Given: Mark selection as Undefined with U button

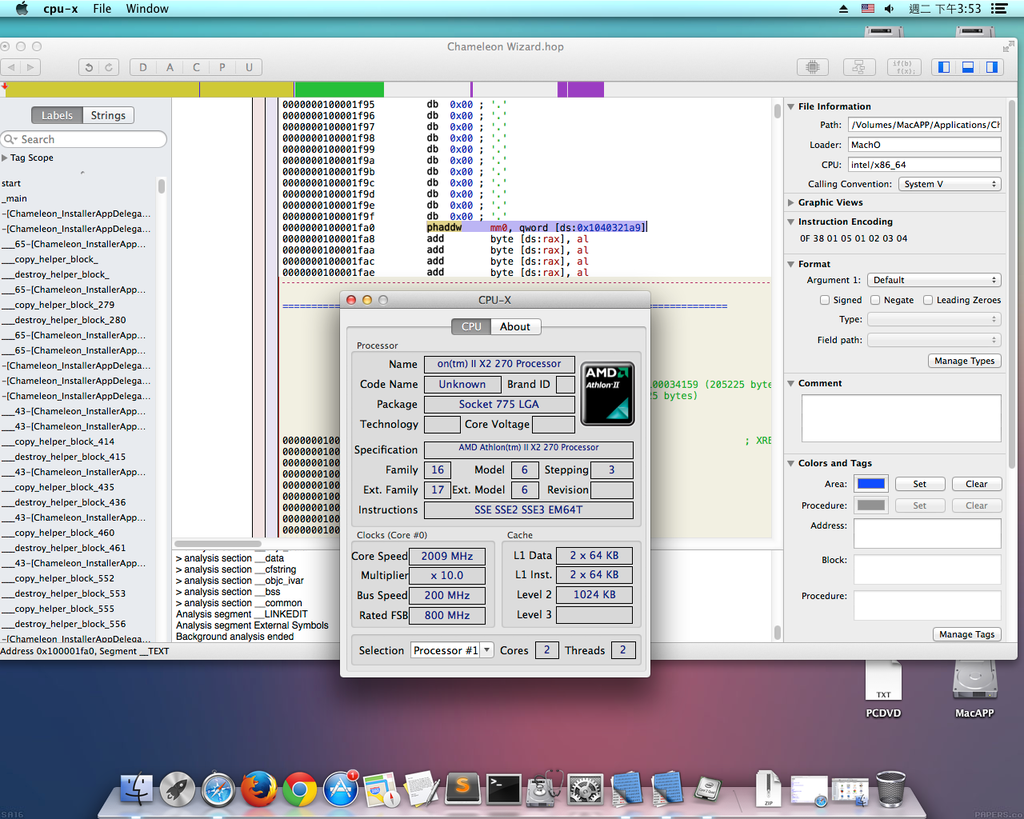Looking at the screenshot, I should pyautogui.click(x=249, y=67).
